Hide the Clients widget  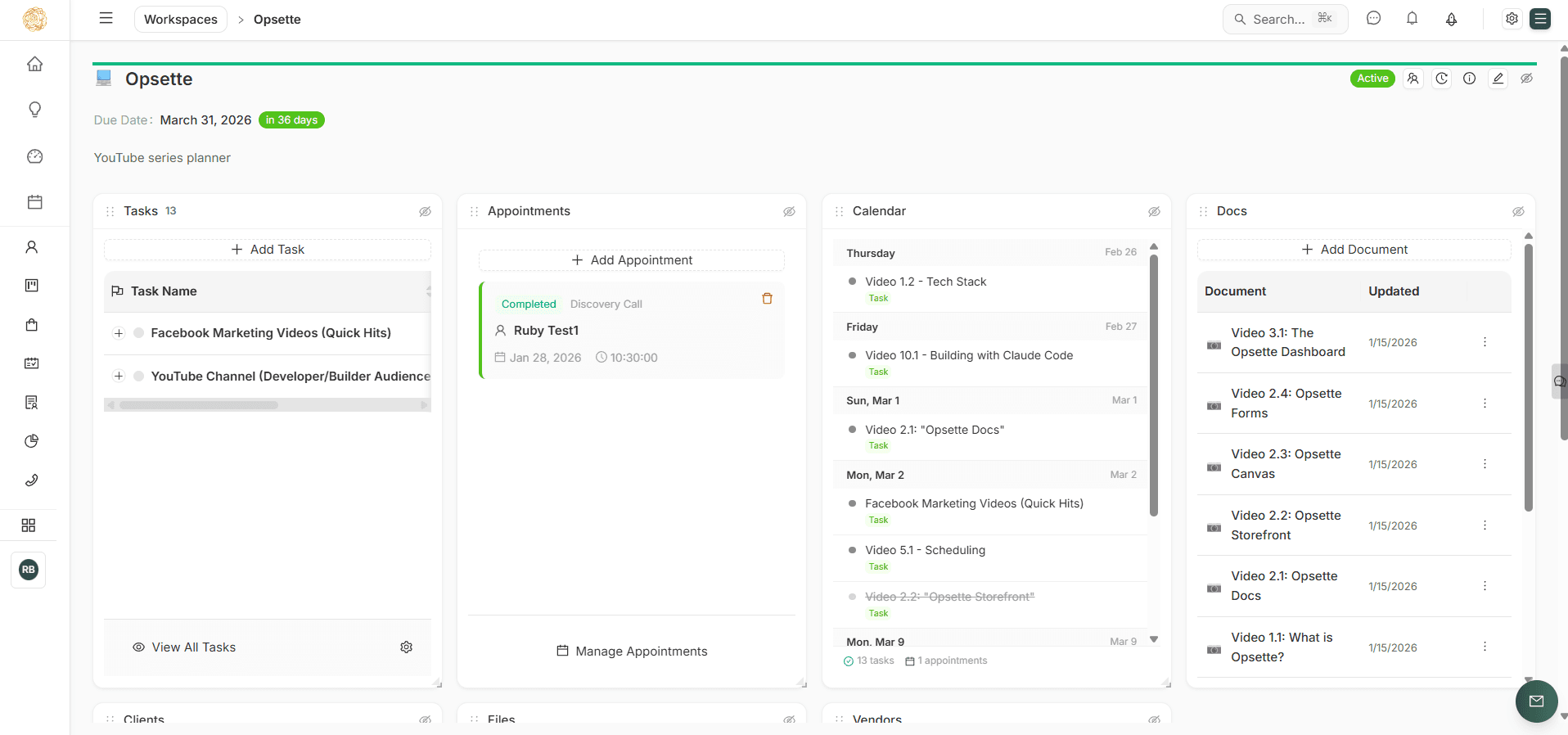[x=426, y=719]
